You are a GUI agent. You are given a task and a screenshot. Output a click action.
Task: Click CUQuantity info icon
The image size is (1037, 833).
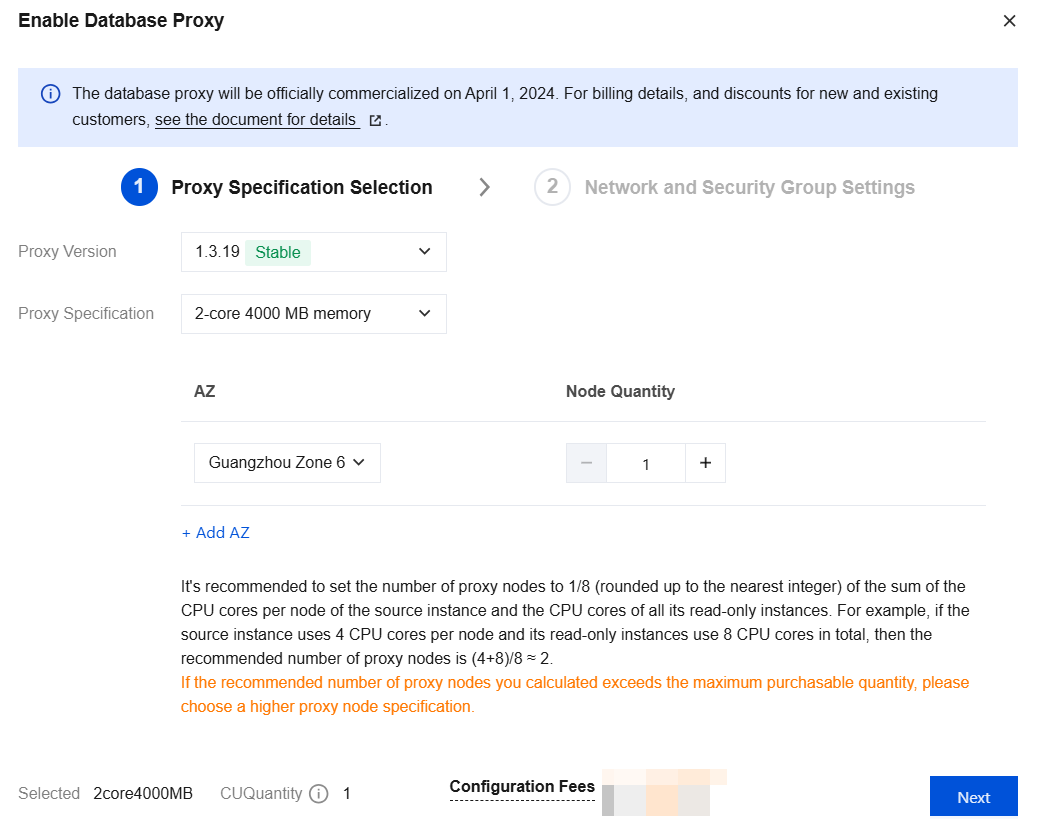click(319, 794)
